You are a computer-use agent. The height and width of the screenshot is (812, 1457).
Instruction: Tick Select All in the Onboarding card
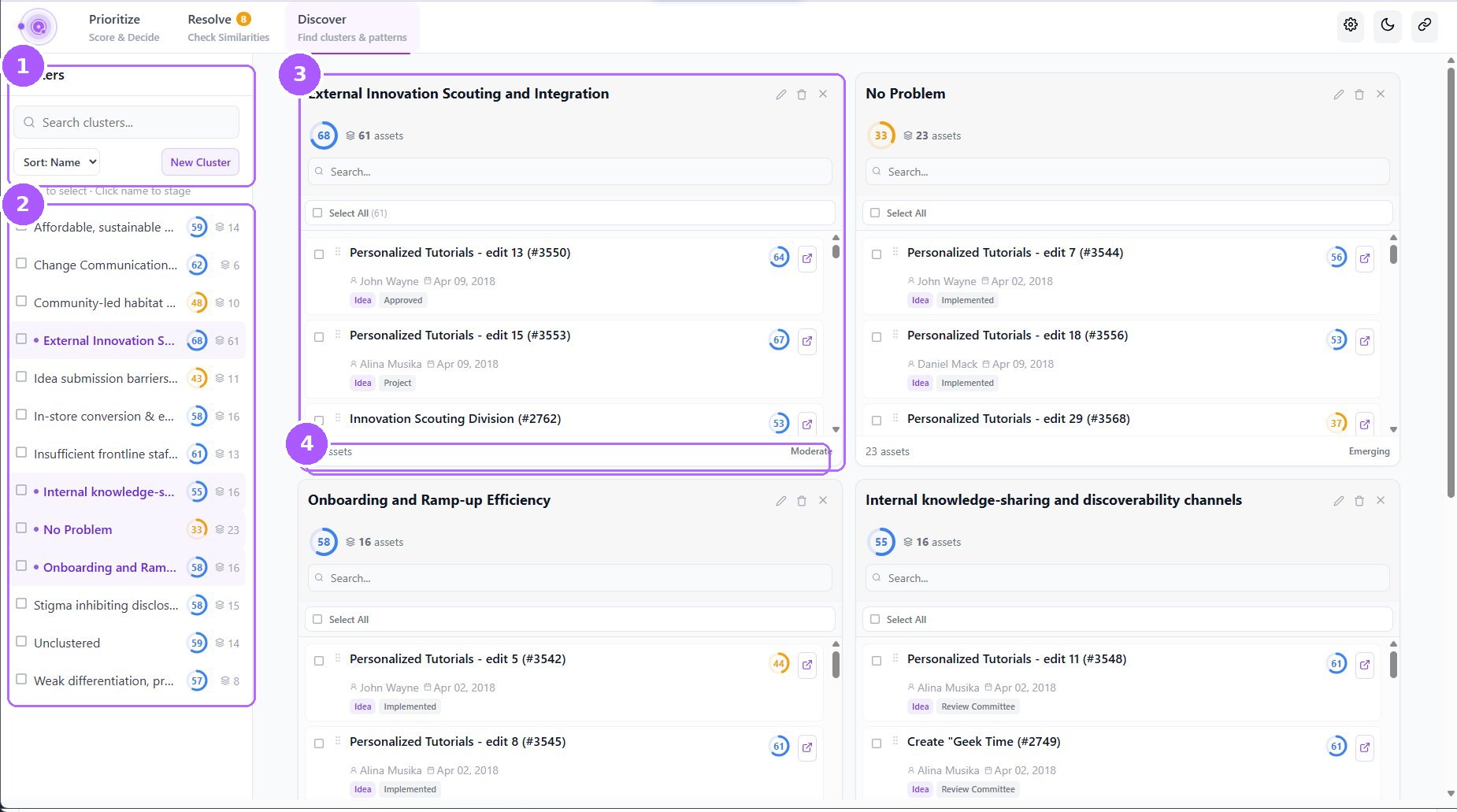click(317, 619)
